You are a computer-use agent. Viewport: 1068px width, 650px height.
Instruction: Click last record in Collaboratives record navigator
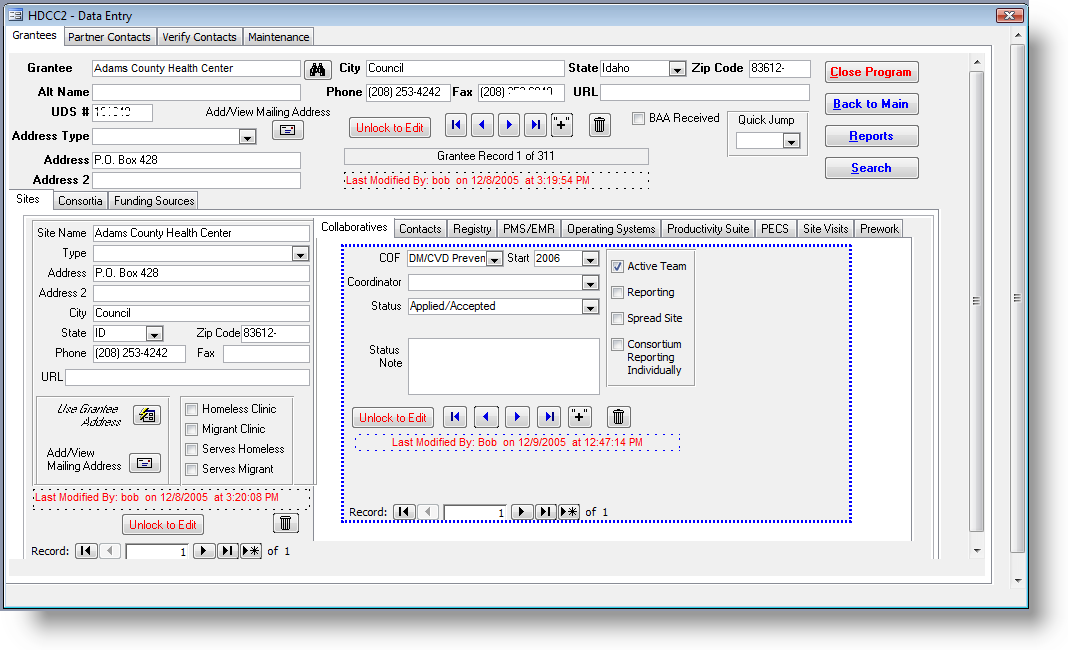[546, 512]
